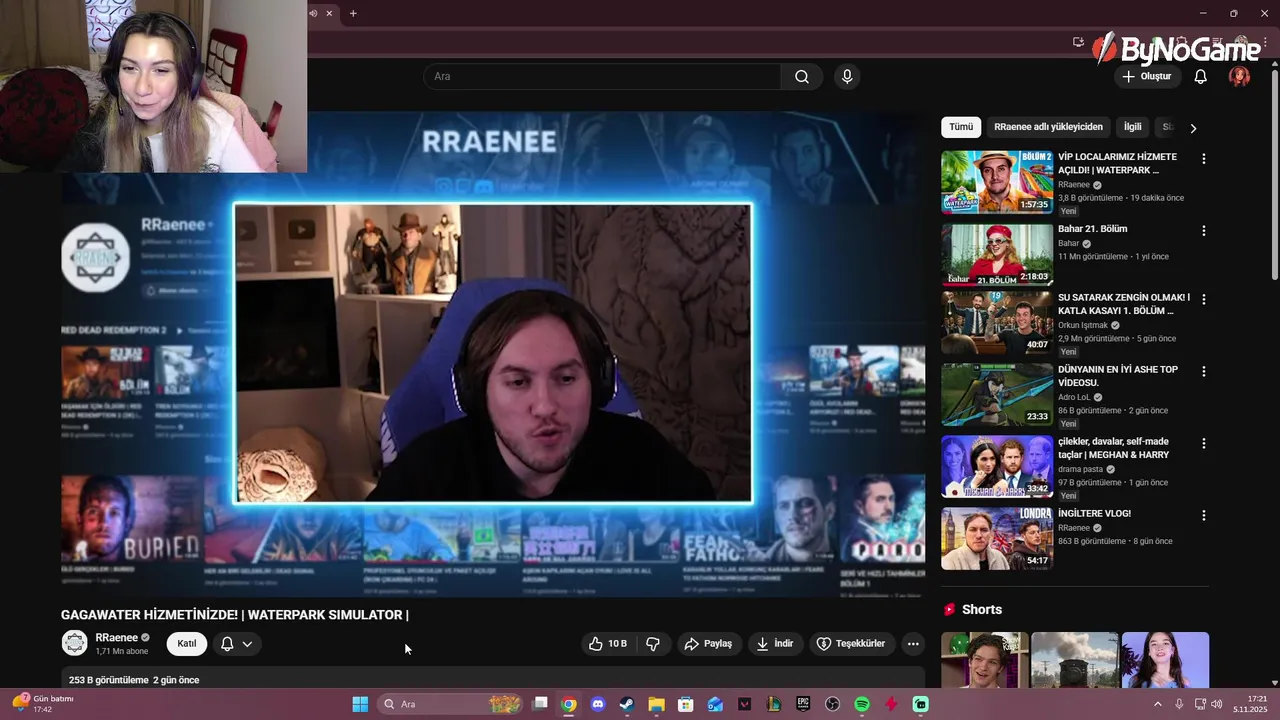This screenshot has width=1280, height=720.
Task: Open the DÜNYANIN EN İYİ ASHE TOP thumbnail
Action: pyautogui.click(x=997, y=395)
